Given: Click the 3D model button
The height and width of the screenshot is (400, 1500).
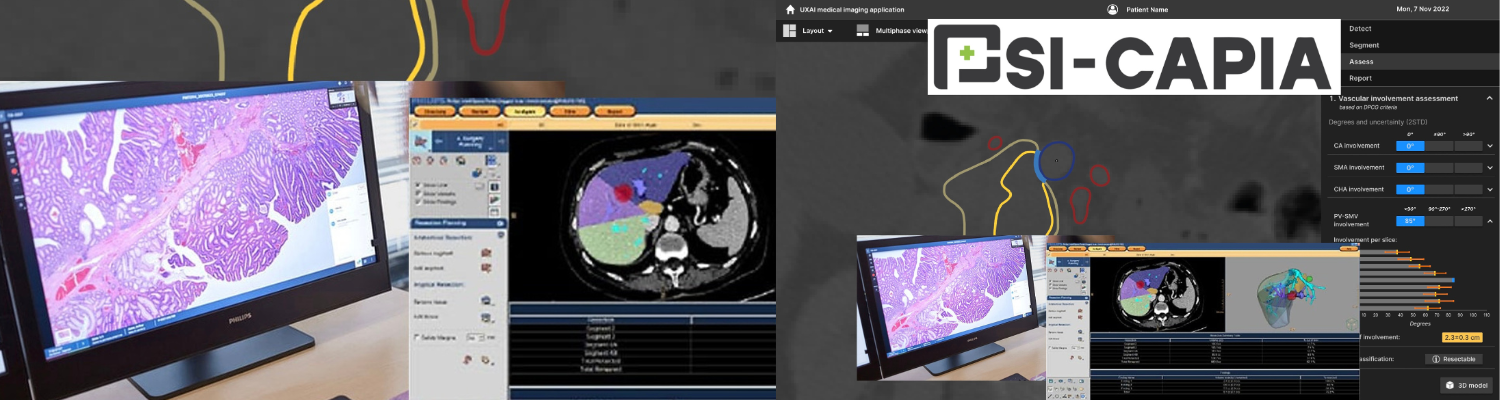Looking at the screenshot, I should pyautogui.click(x=1467, y=385).
